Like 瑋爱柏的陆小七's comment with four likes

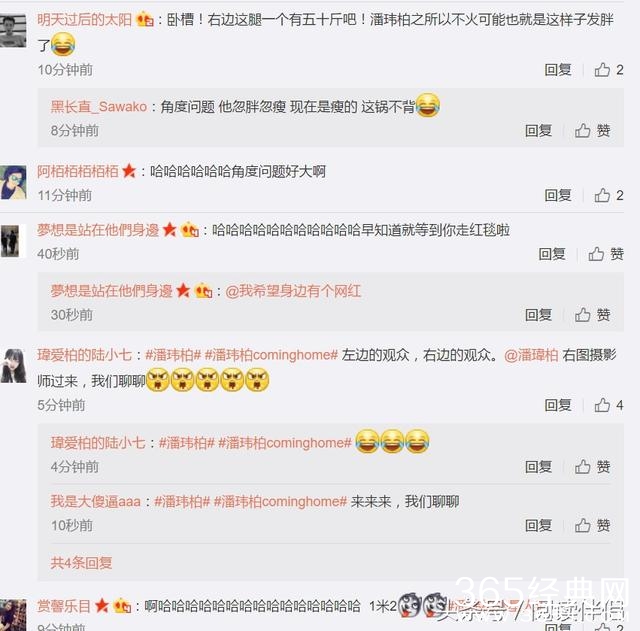click(609, 405)
